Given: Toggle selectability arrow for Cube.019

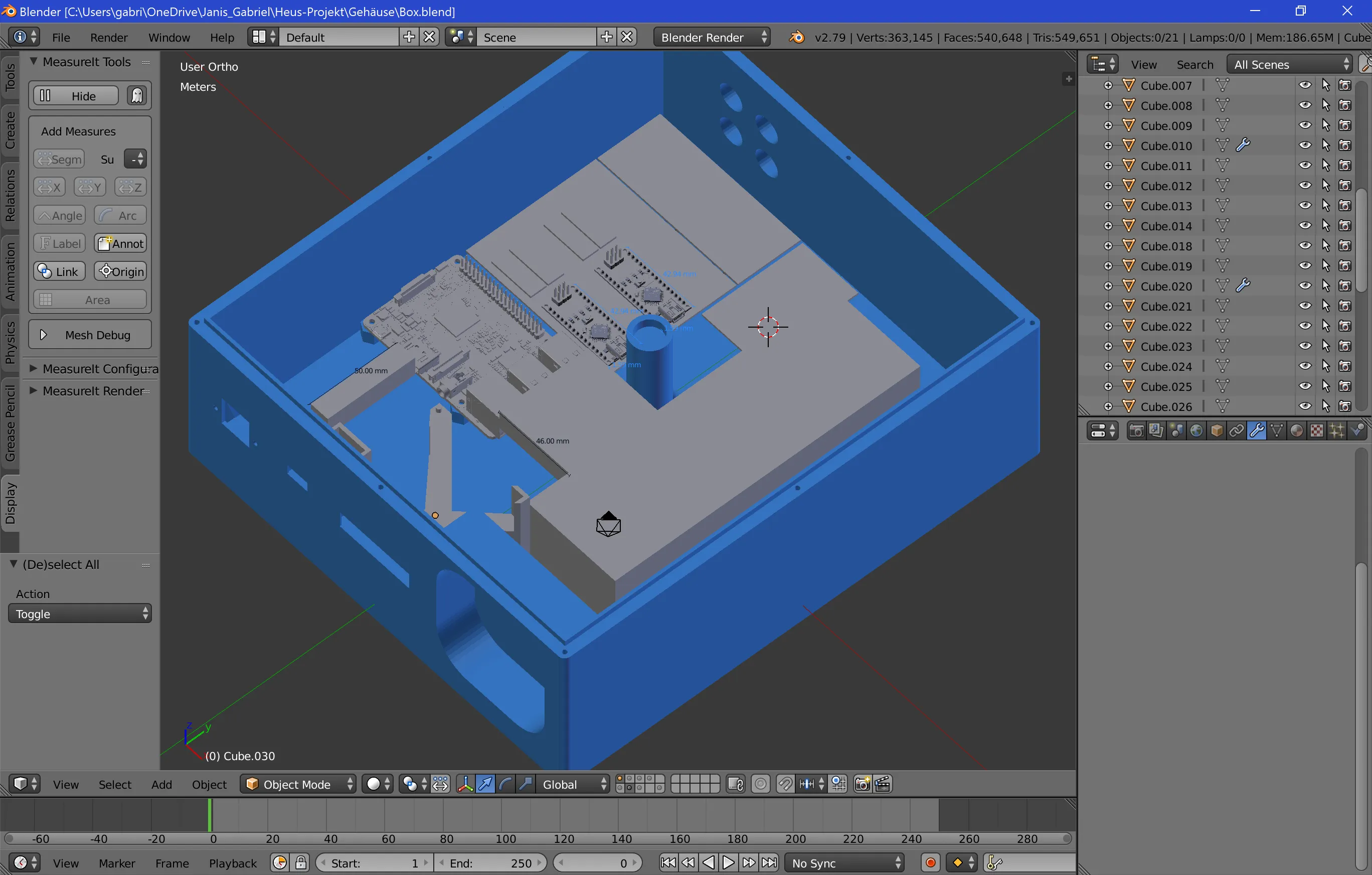Looking at the screenshot, I should pos(1326,265).
